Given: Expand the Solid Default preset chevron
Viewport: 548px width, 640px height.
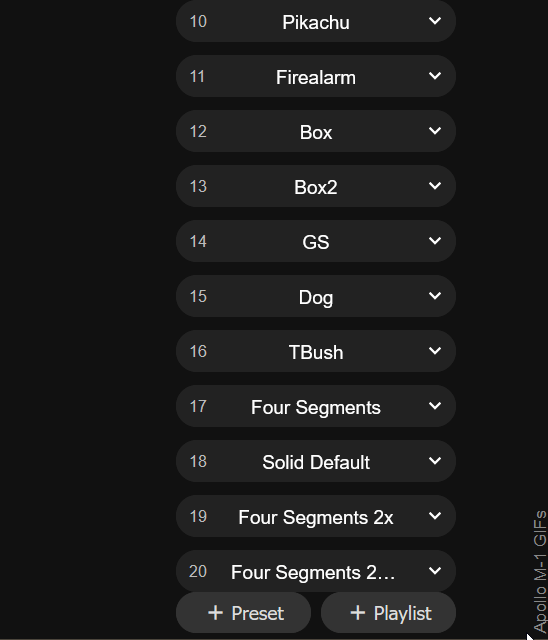Looking at the screenshot, I should (435, 461).
